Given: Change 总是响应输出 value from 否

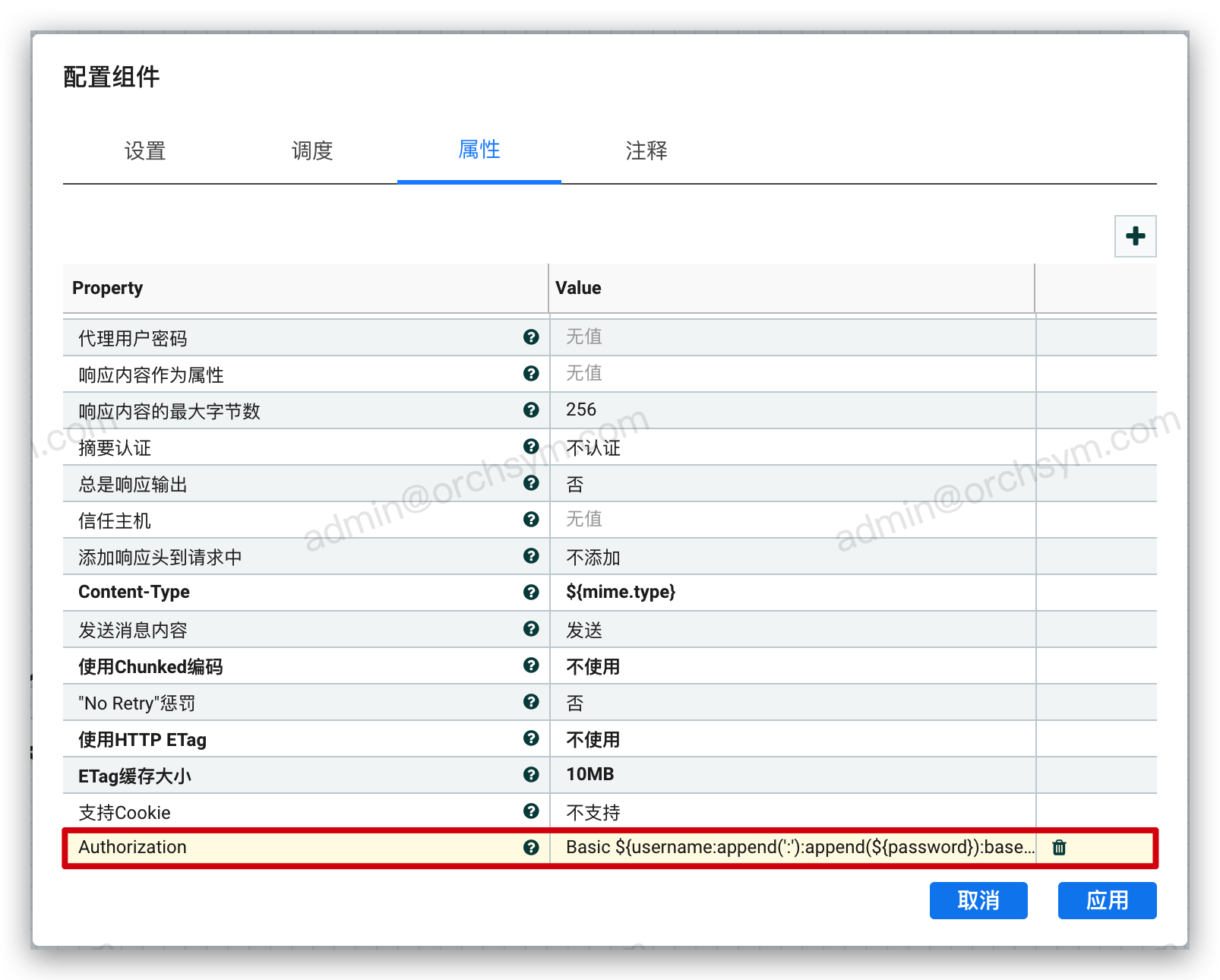Looking at the screenshot, I should [x=792, y=484].
